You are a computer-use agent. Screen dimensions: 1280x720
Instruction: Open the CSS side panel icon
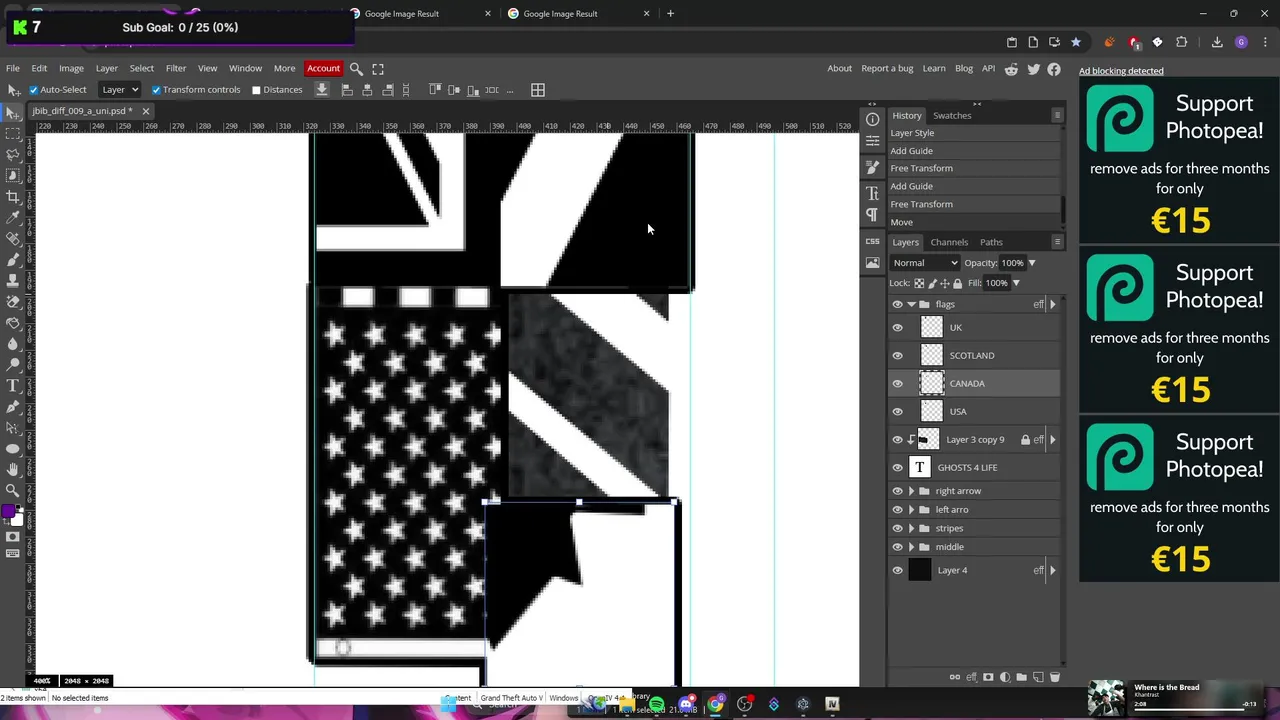tap(872, 241)
